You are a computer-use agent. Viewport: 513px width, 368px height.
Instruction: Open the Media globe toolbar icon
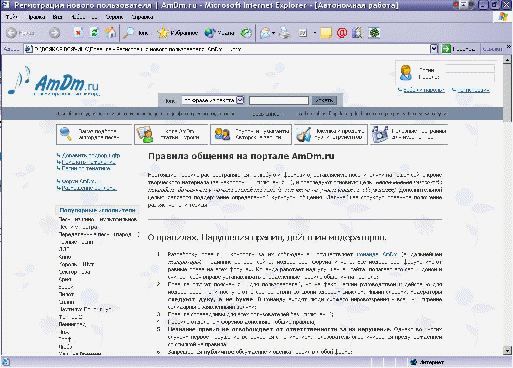[210, 33]
